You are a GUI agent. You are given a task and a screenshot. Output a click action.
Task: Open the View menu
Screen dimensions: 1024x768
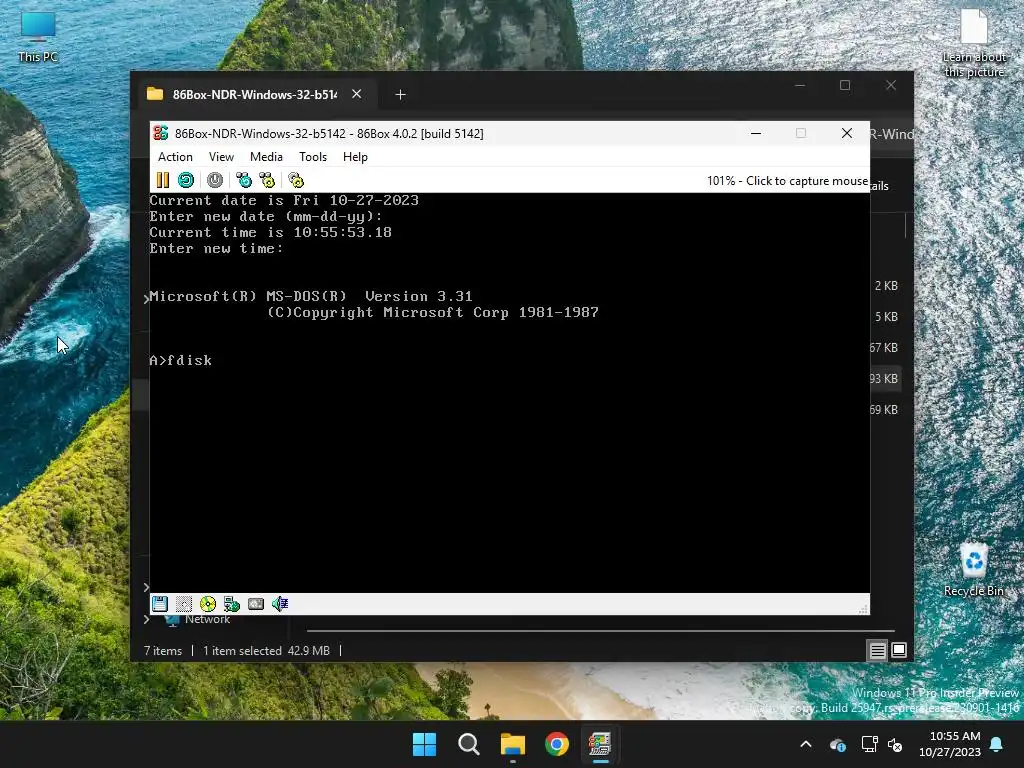coord(221,157)
